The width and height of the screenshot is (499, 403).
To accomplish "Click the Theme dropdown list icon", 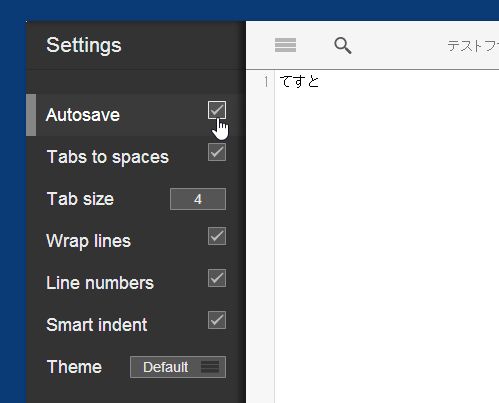I will coord(210,367).
